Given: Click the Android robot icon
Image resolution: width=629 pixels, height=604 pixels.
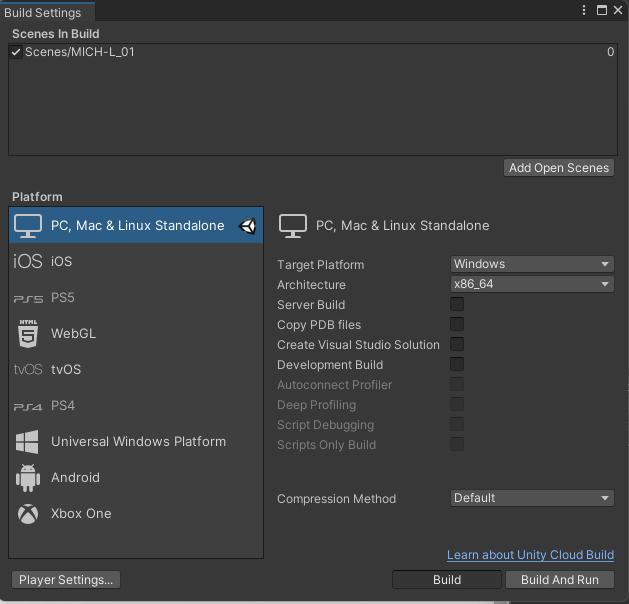Looking at the screenshot, I should [28, 478].
